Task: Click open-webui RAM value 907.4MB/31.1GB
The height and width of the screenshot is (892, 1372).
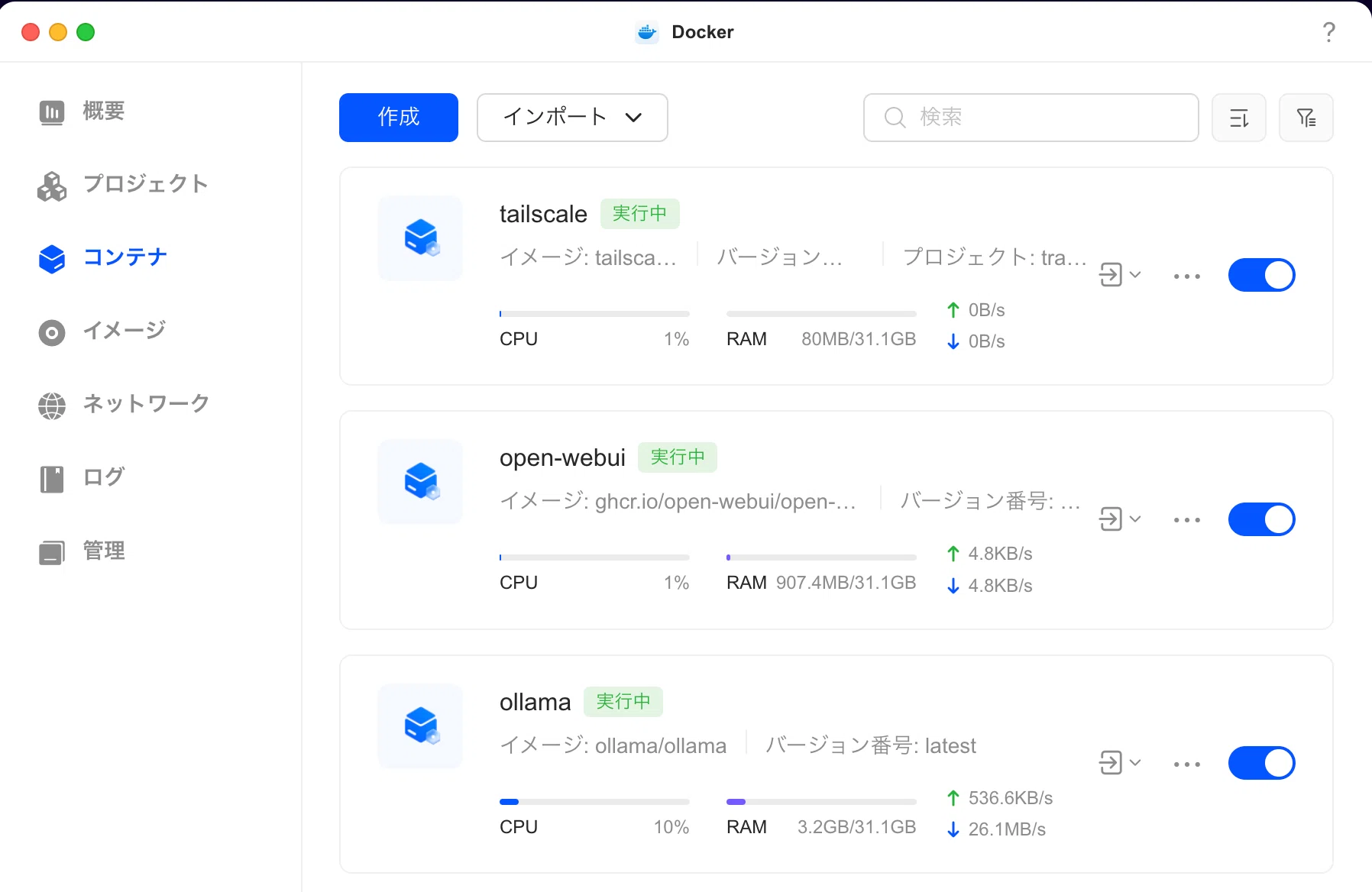Action: click(846, 583)
